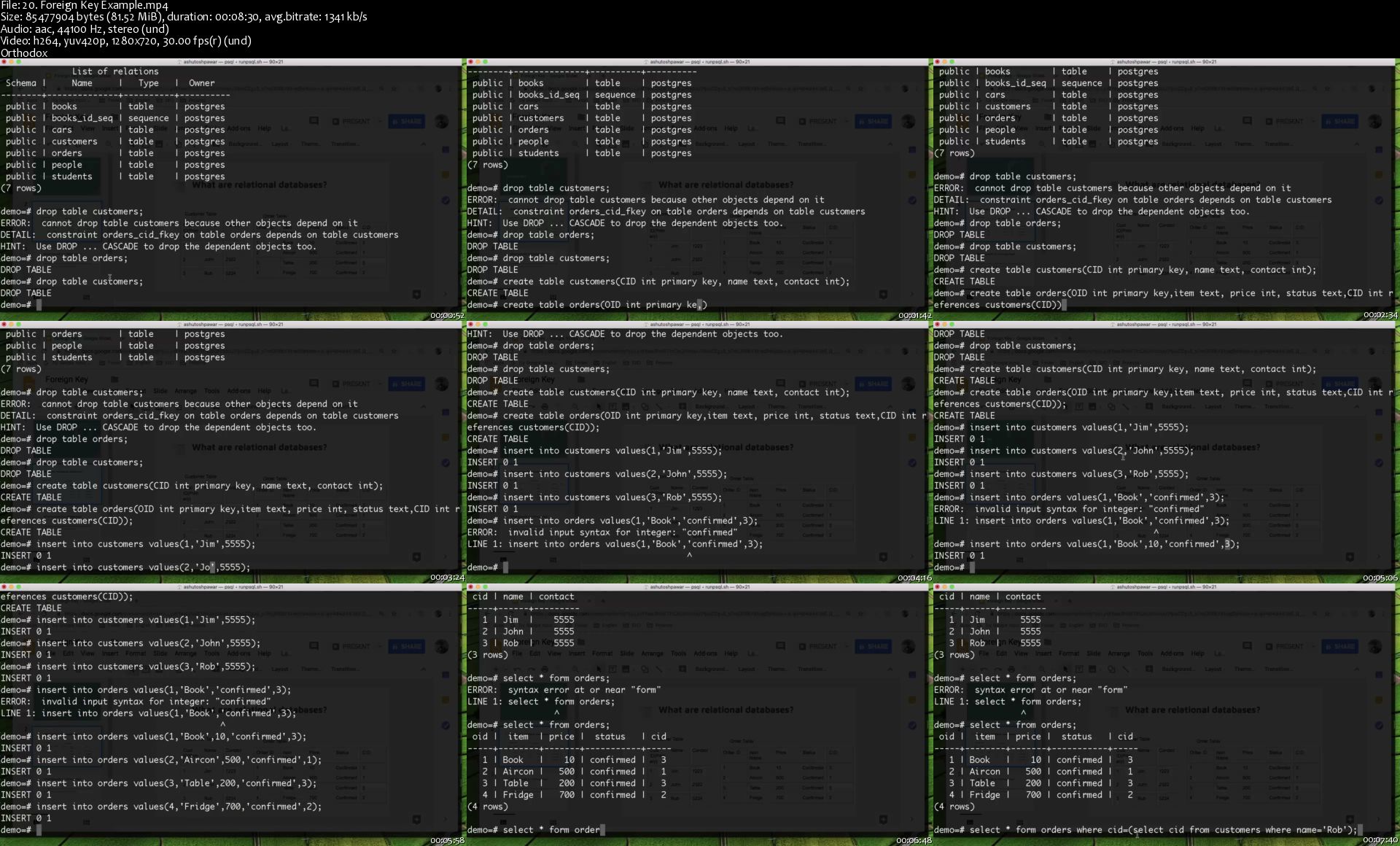The width and height of the screenshot is (1400, 846).
Task: Open the Layout dropdown in 00:06:48 frame
Action: click(746, 669)
